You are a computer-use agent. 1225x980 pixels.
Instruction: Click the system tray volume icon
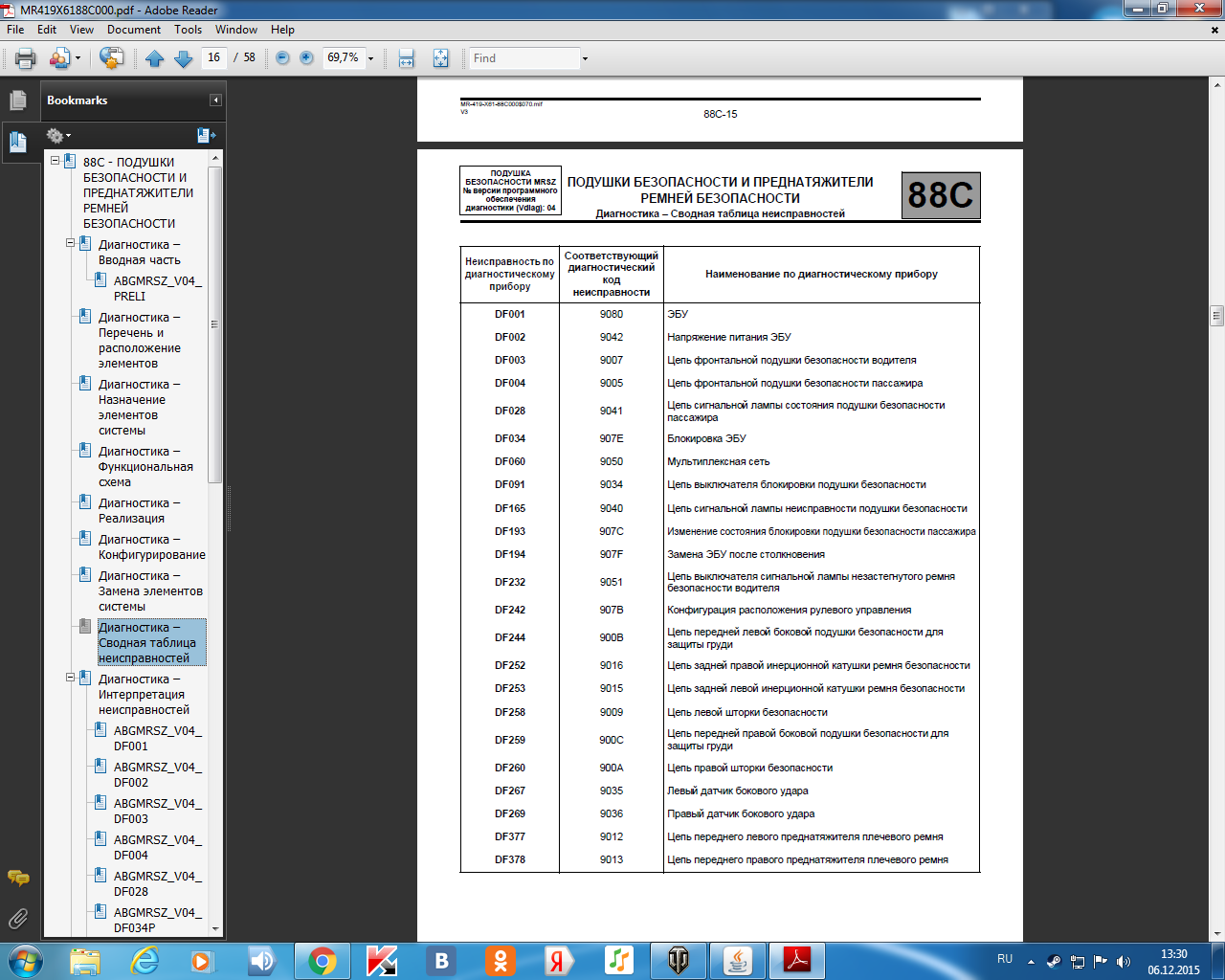pyautogui.click(x=1124, y=961)
